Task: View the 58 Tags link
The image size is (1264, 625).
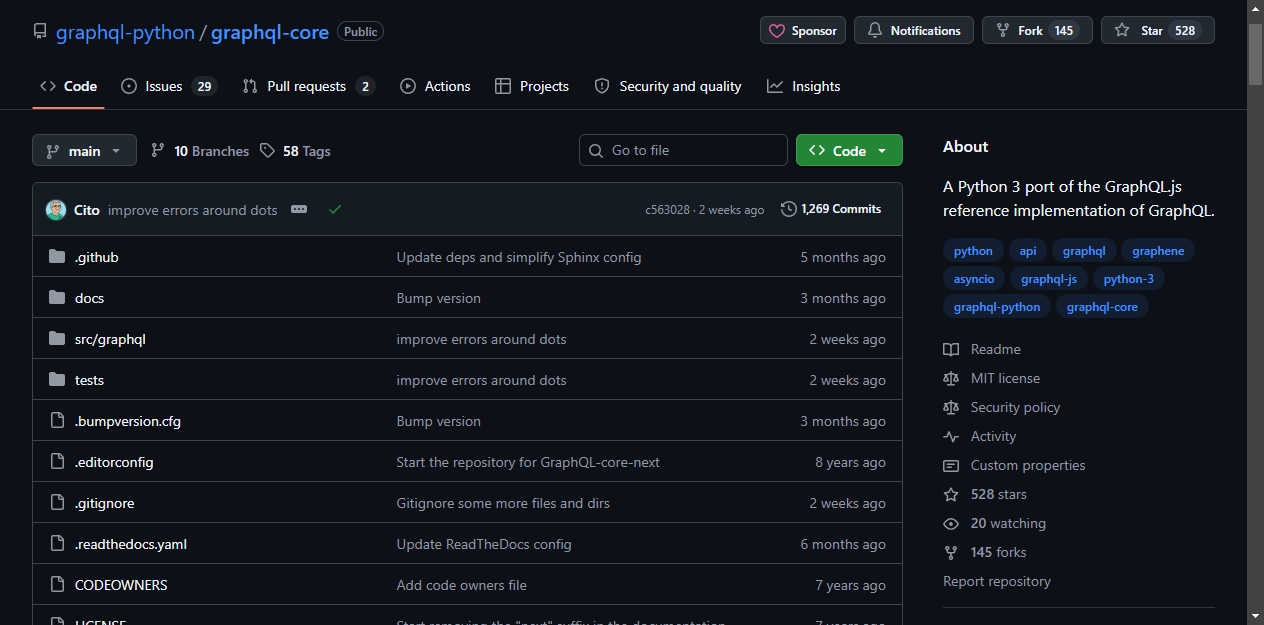Action: point(295,151)
